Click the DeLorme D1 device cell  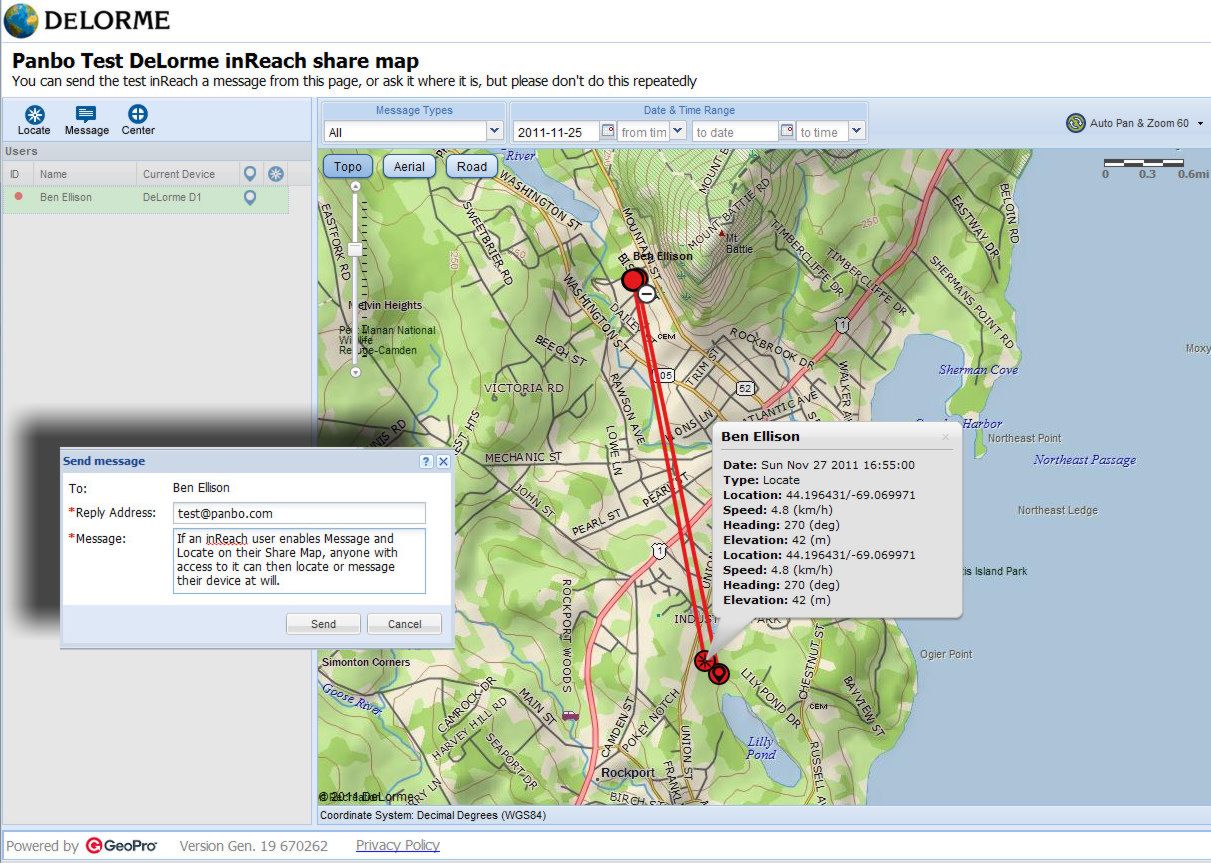pyautogui.click(x=172, y=198)
